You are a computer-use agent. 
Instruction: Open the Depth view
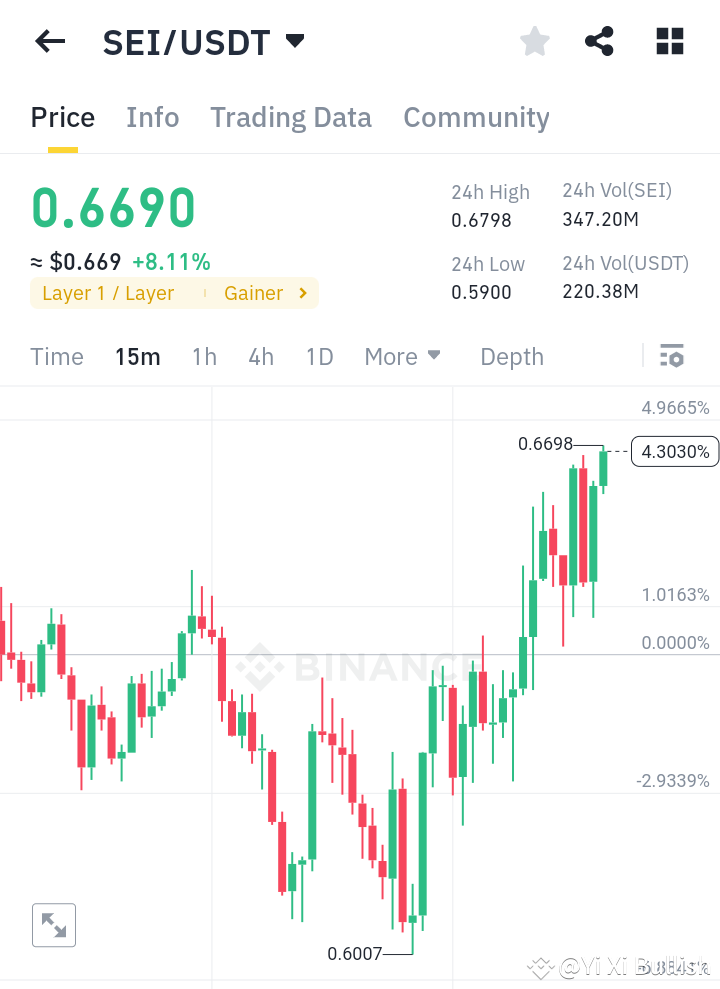[511, 356]
